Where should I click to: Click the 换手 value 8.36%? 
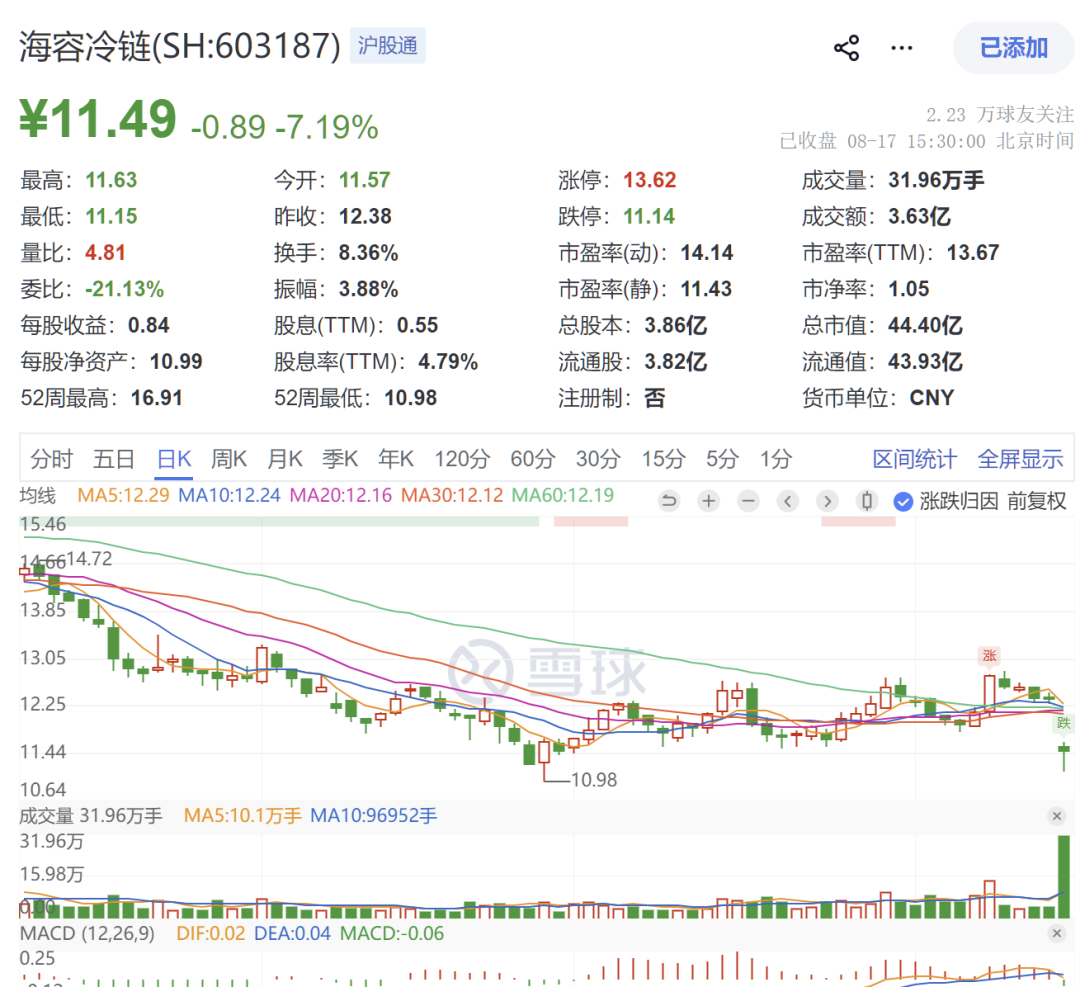click(368, 253)
